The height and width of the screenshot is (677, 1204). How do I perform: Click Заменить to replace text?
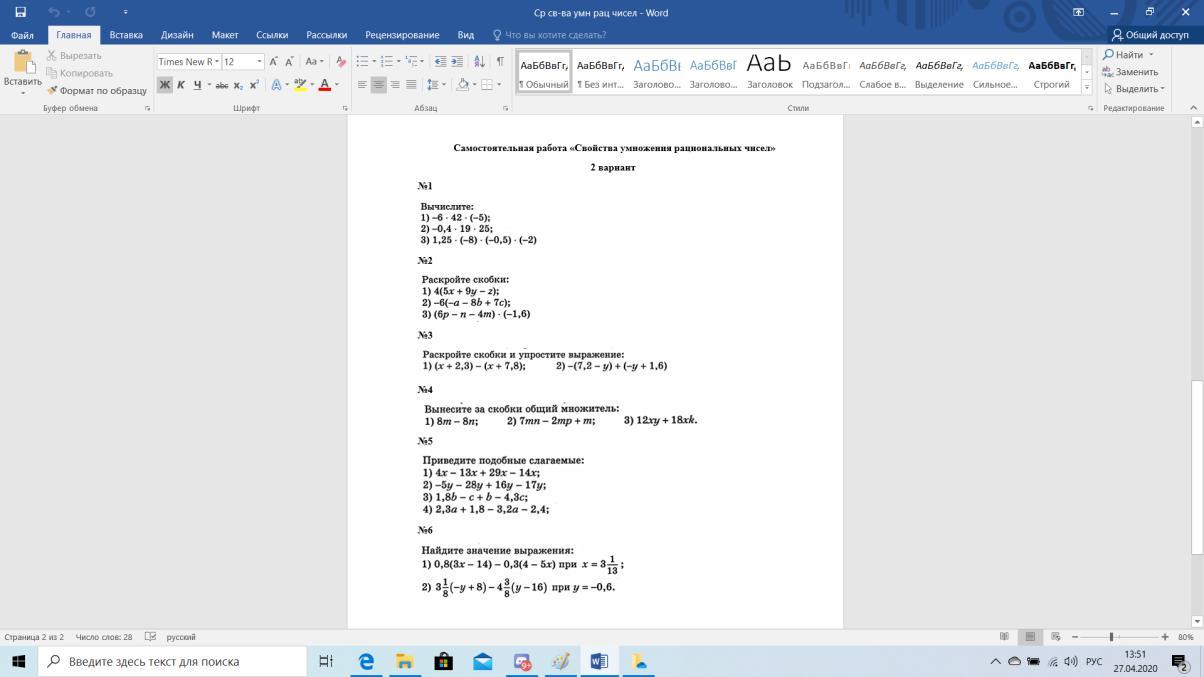click(x=1130, y=72)
